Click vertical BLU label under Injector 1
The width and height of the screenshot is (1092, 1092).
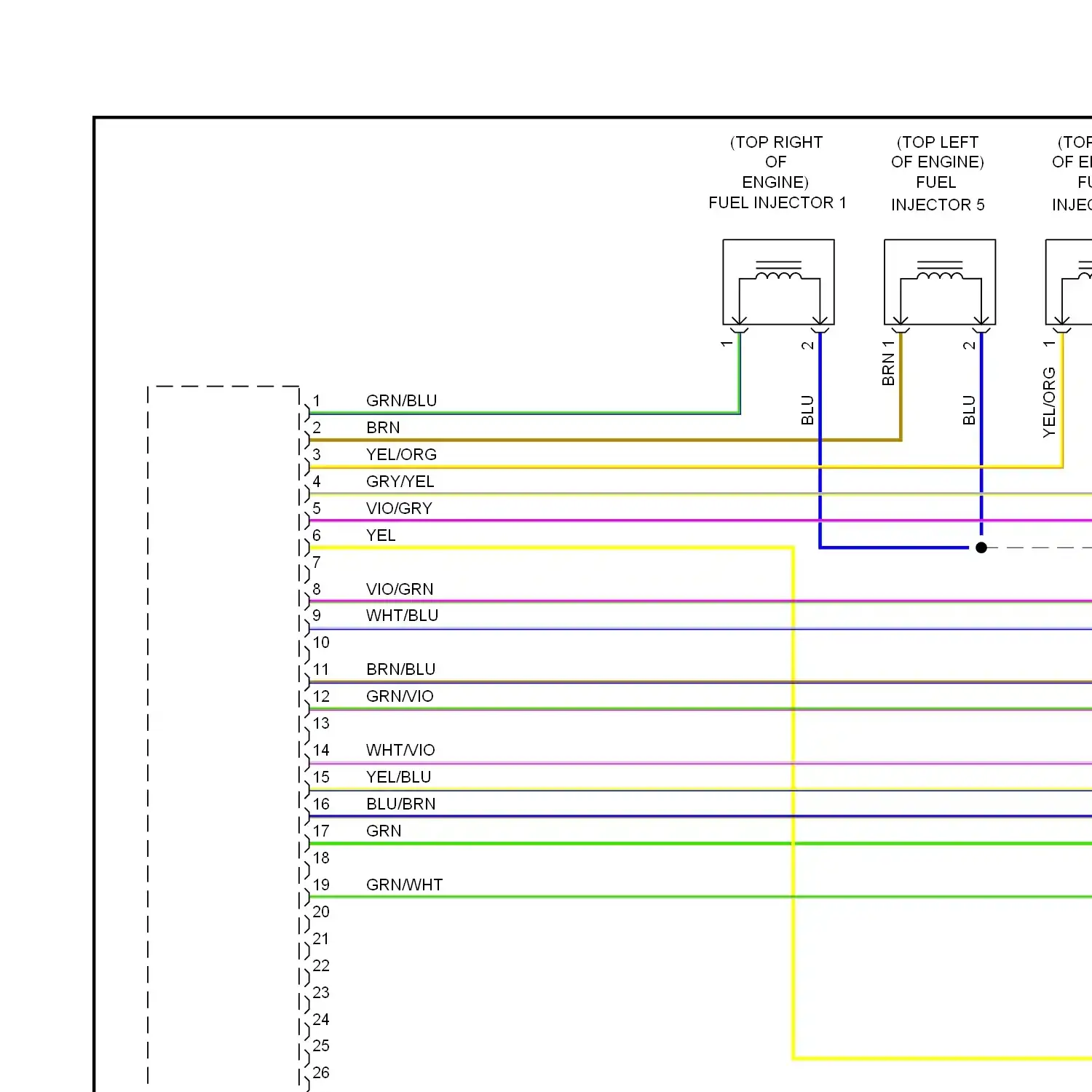coord(807,410)
